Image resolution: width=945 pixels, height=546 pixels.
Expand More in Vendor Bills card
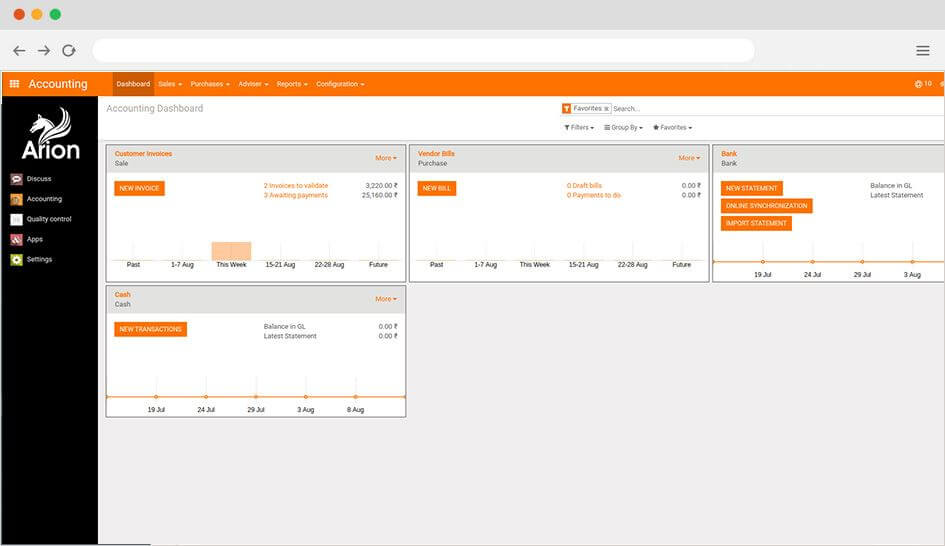(689, 158)
